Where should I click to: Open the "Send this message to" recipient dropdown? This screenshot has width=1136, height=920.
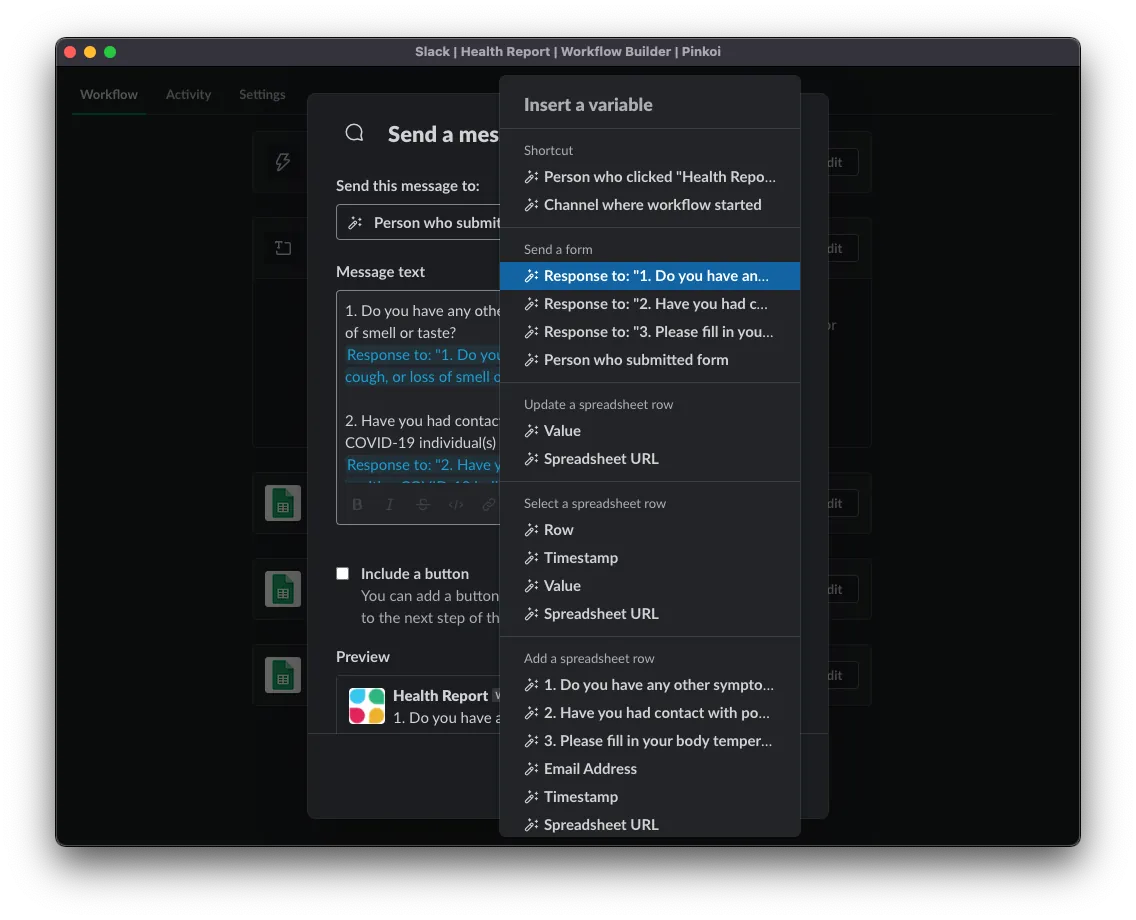click(x=420, y=223)
